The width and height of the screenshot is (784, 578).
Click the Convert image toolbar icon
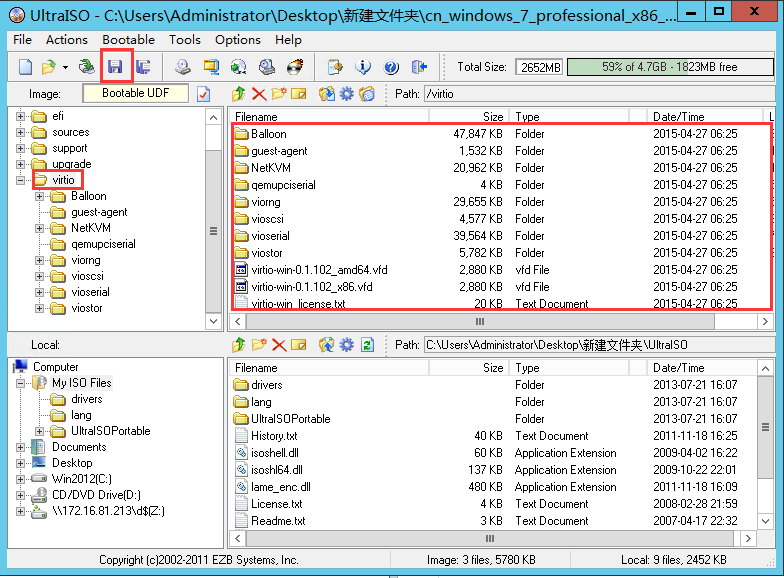(238, 66)
